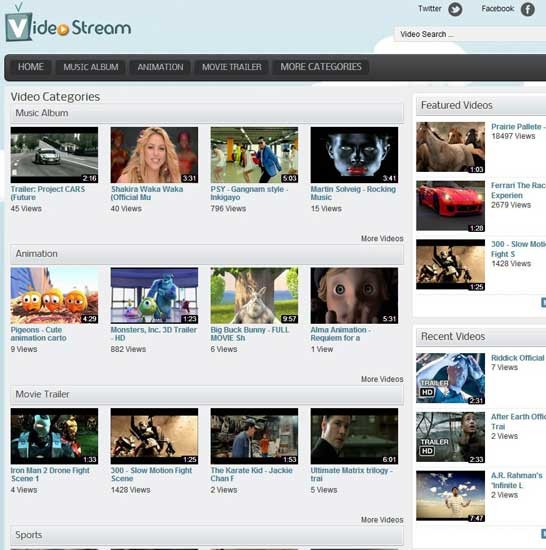The width and height of the screenshot is (546, 550).
Task: Click the '796 Views' text under PSY
Action: point(228,209)
